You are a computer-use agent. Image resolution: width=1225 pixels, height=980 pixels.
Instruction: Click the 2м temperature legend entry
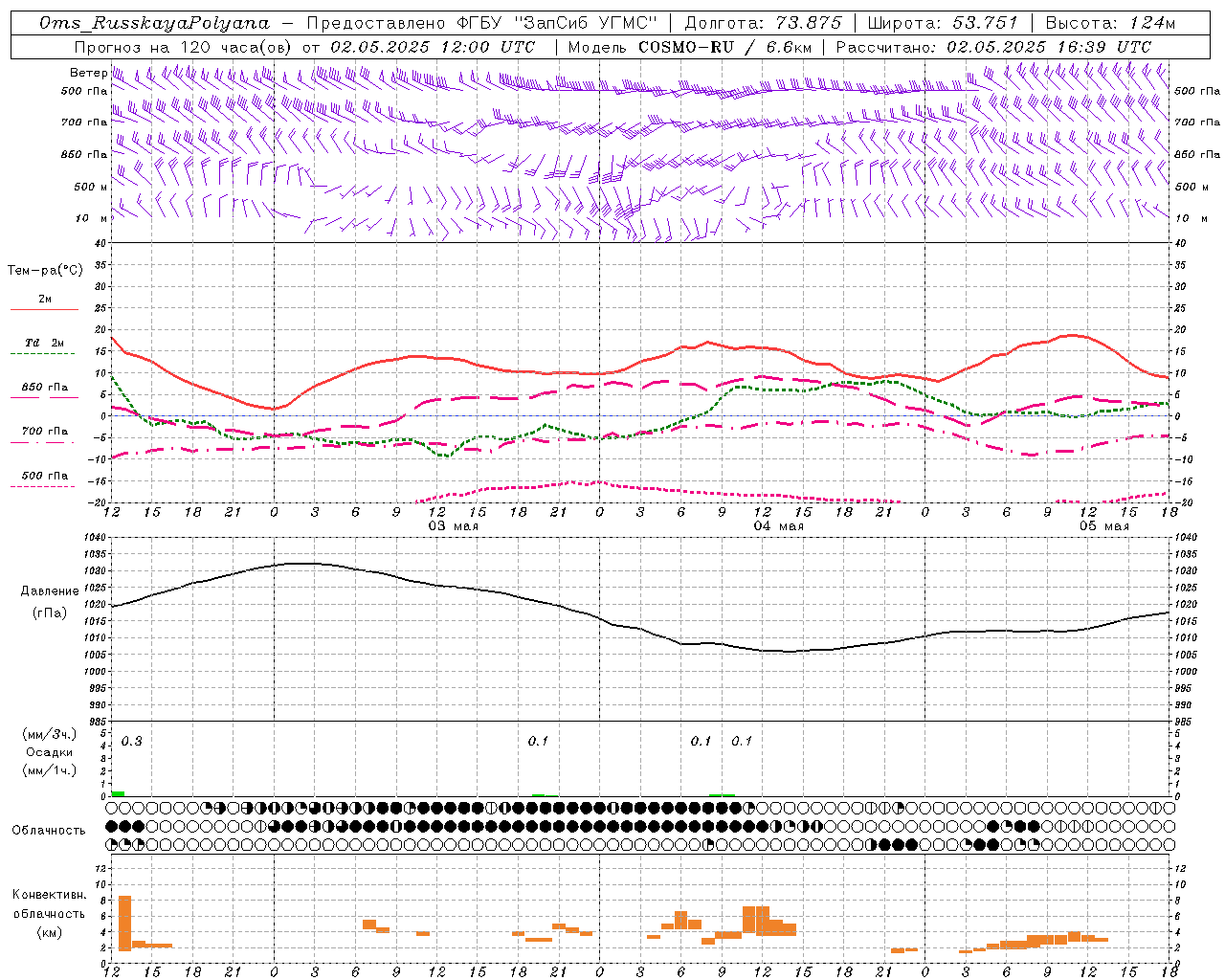(x=45, y=299)
